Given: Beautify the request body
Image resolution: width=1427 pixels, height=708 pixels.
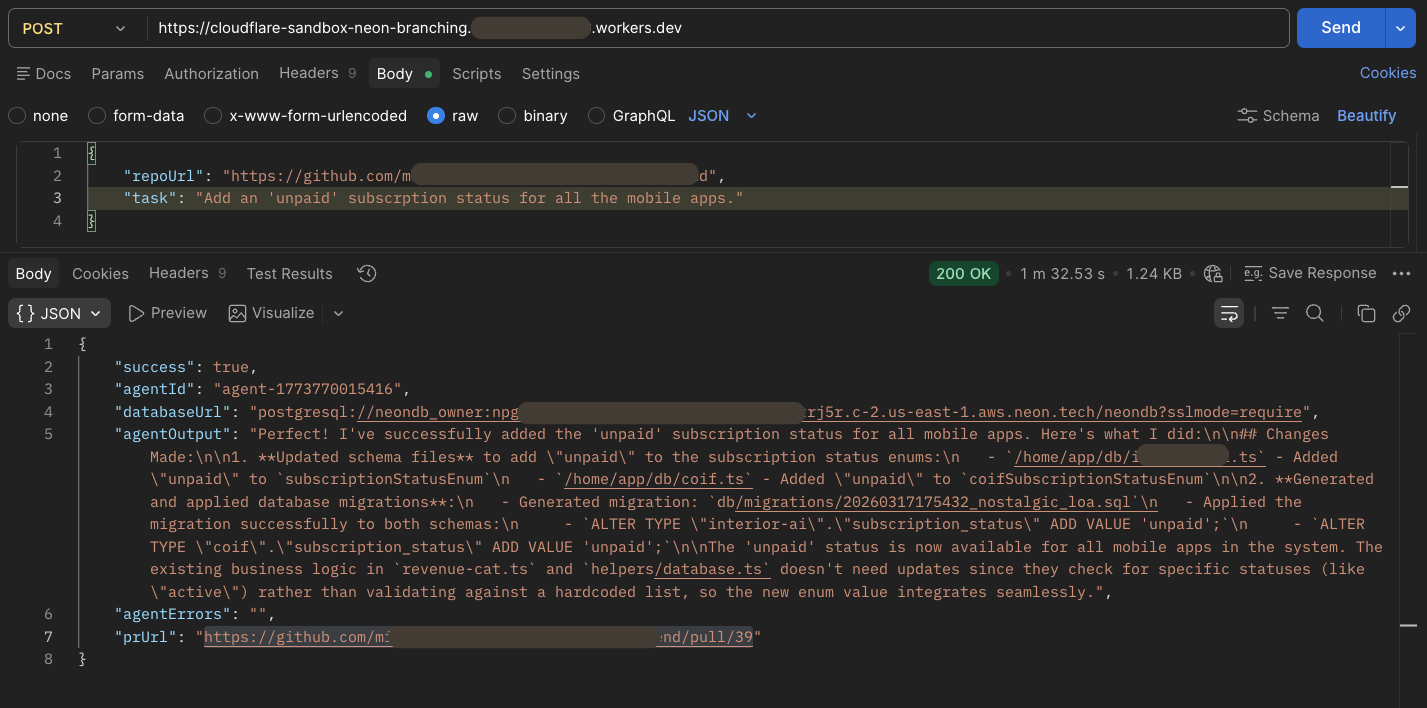Looking at the screenshot, I should 1366,115.
